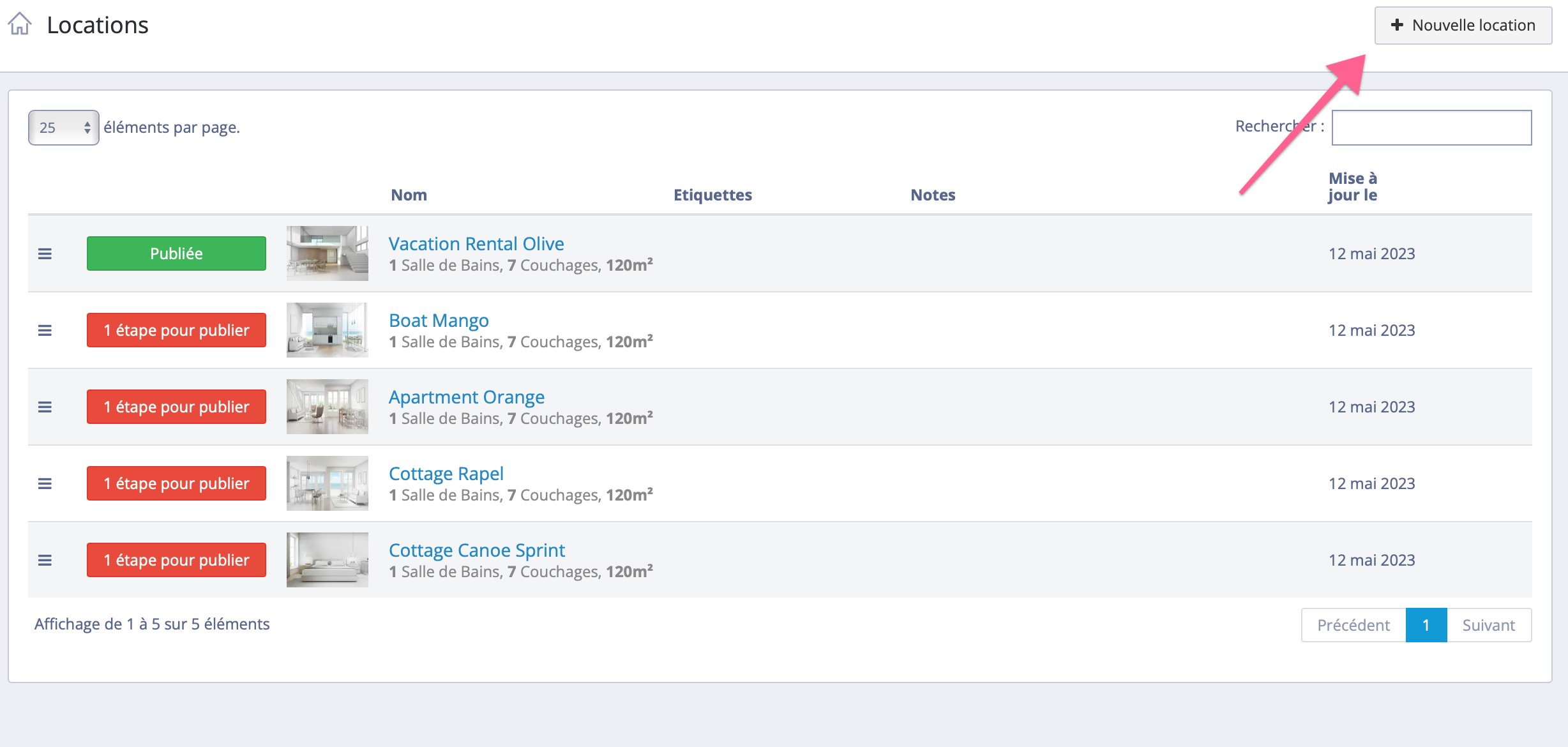Viewport: 1568px width, 747px height.
Task: Grab the drag handle for Vacation Rental Olive
Action: (45, 253)
